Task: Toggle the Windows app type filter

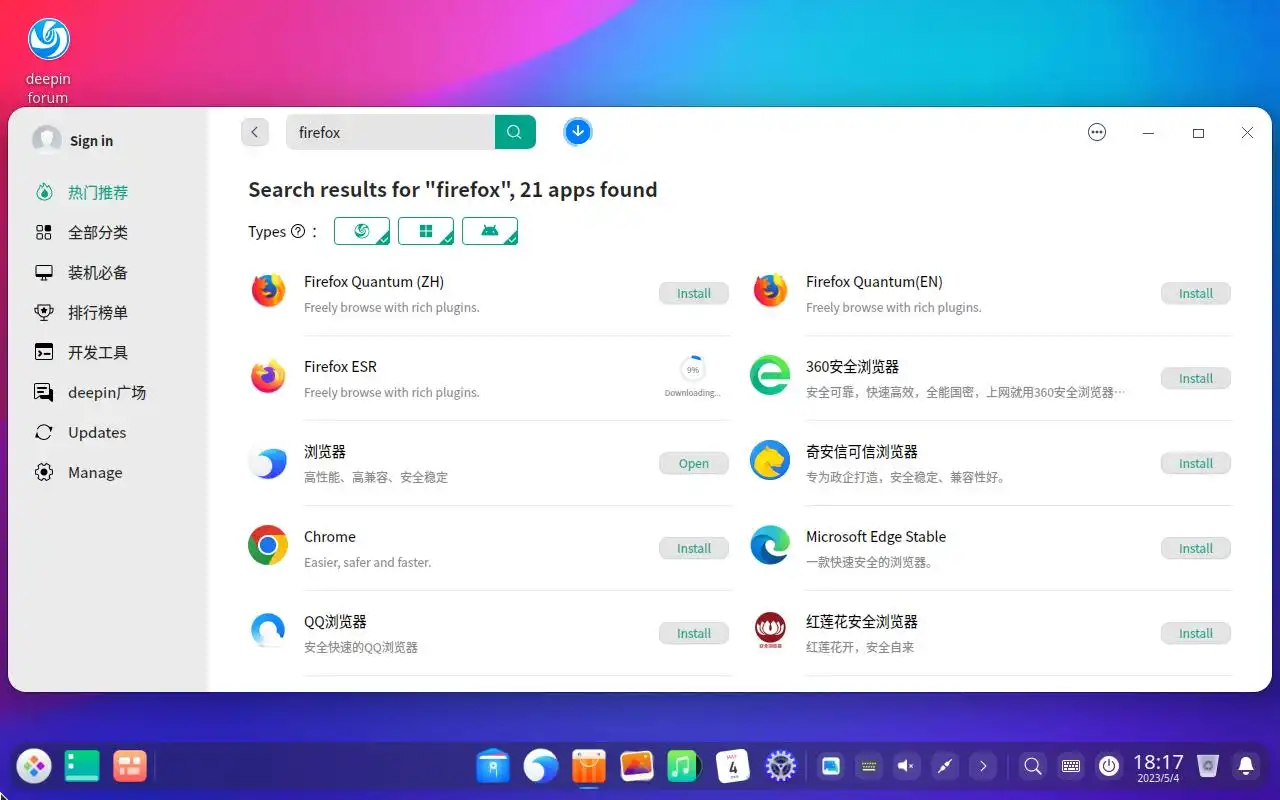Action: tap(426, 231)
